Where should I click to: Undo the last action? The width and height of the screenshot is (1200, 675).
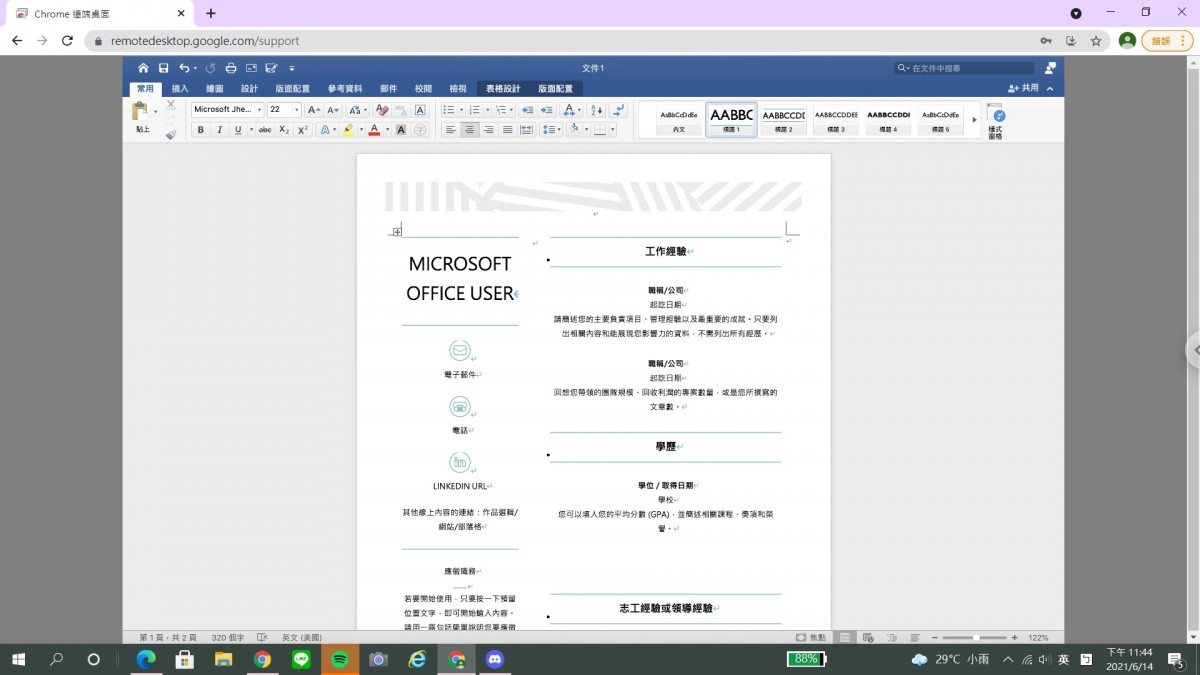click(184, 68)
